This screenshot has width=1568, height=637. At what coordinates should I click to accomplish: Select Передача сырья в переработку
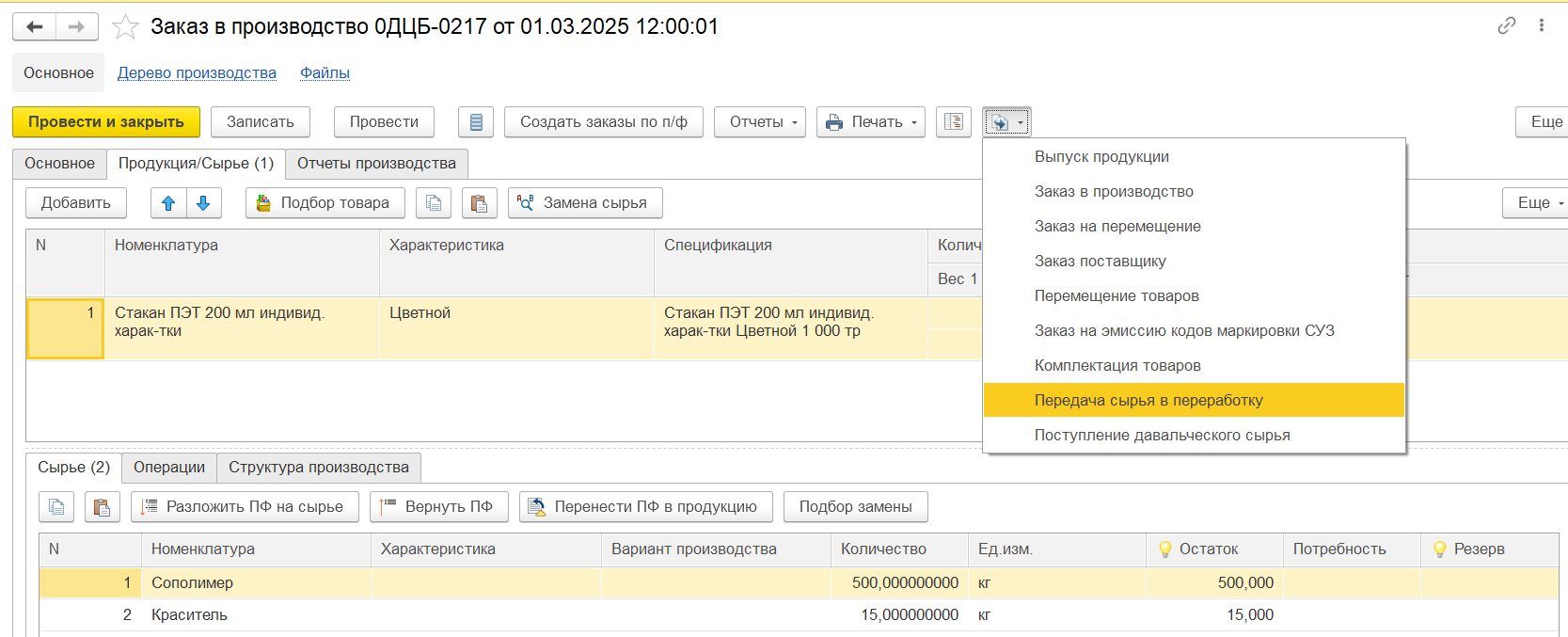[x=1148, y=400]
